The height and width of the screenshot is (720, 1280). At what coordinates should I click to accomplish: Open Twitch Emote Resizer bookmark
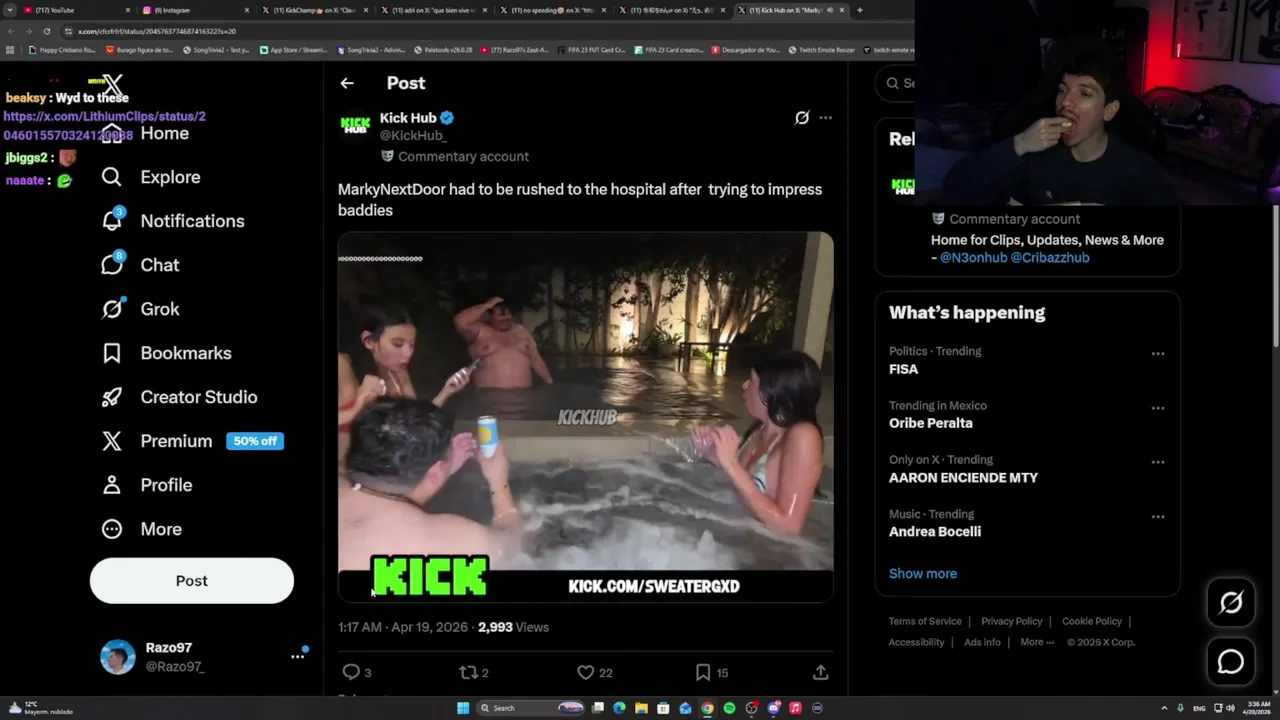coord(821,49)
